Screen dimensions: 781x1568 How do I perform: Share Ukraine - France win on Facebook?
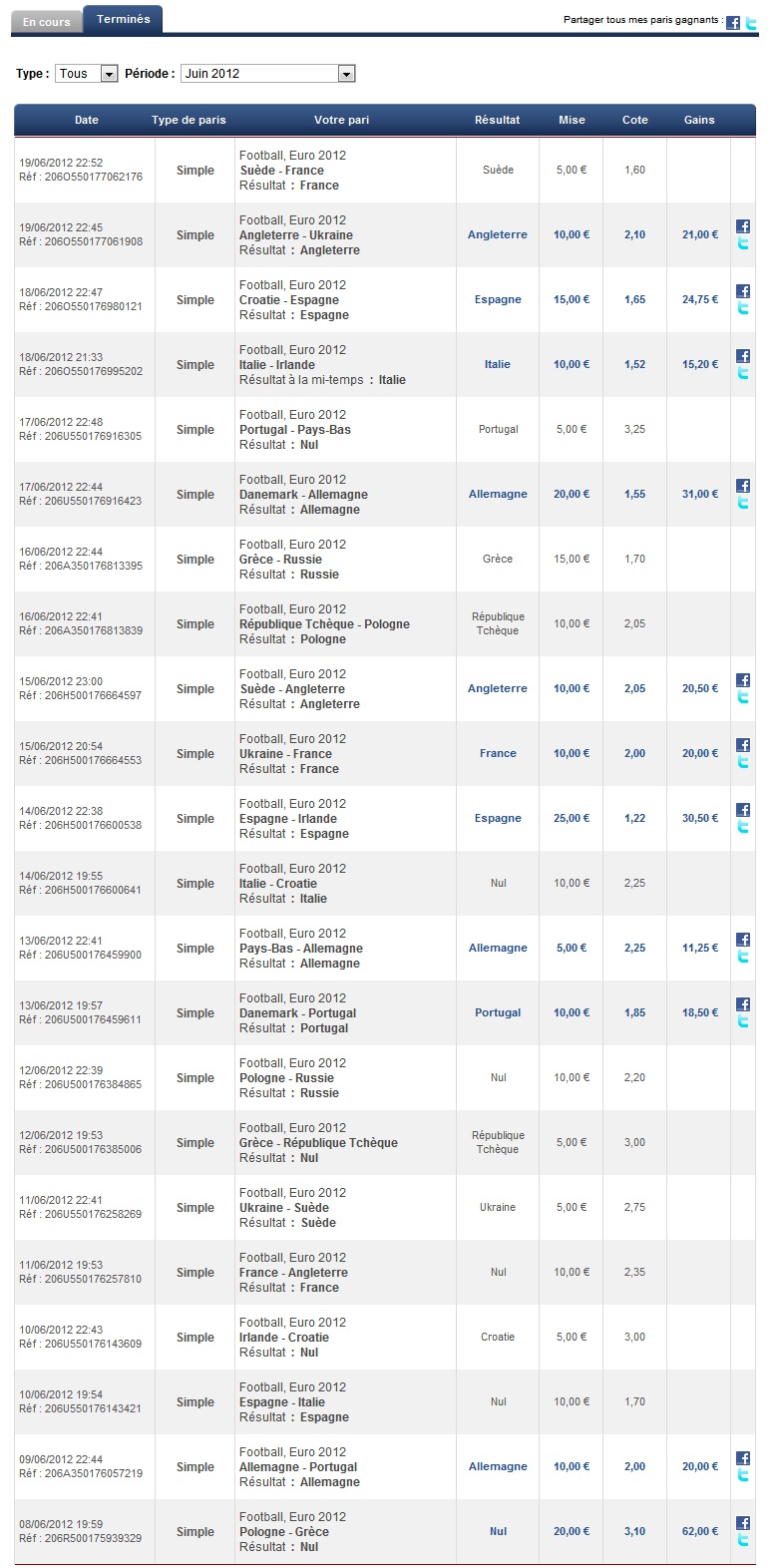743,745
